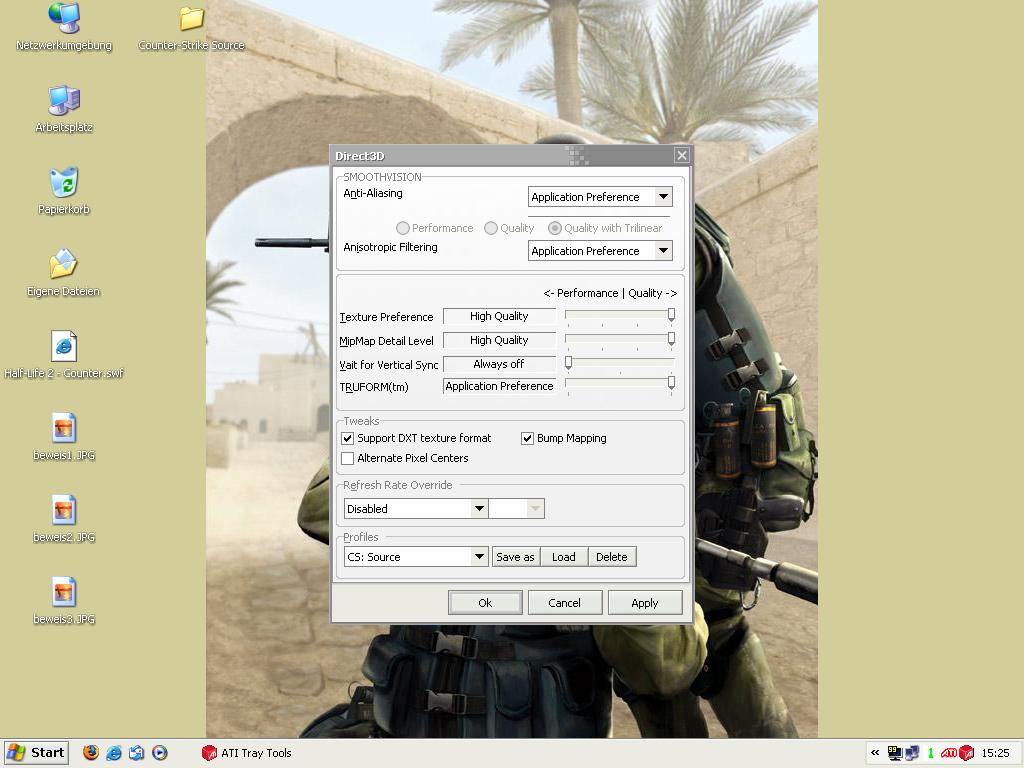Click the TRUFORM slider handle
Viewport: 1024px width, 768px height.
(671, 383)
